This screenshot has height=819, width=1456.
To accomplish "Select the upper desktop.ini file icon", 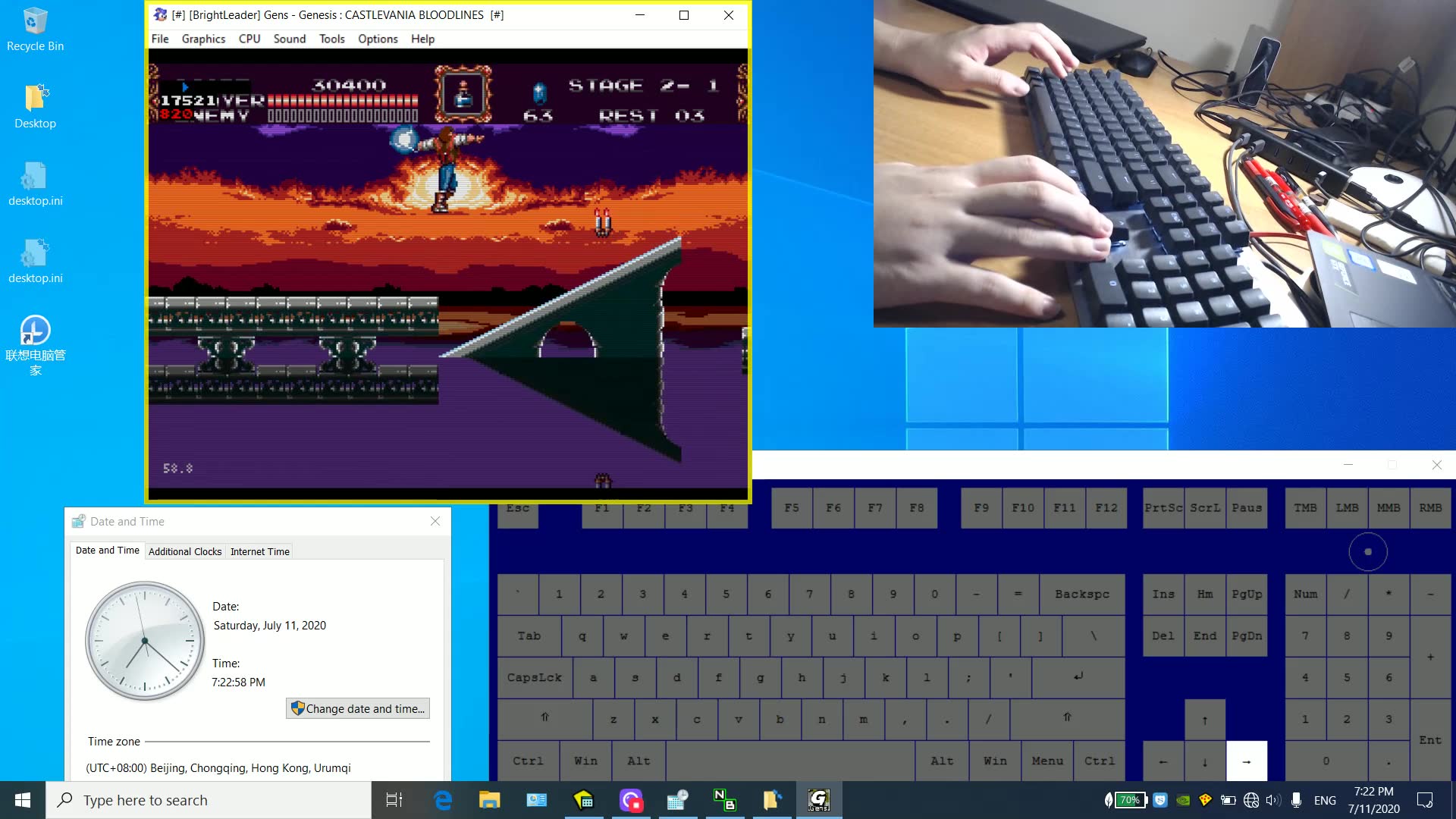I will tap(35, 184).
